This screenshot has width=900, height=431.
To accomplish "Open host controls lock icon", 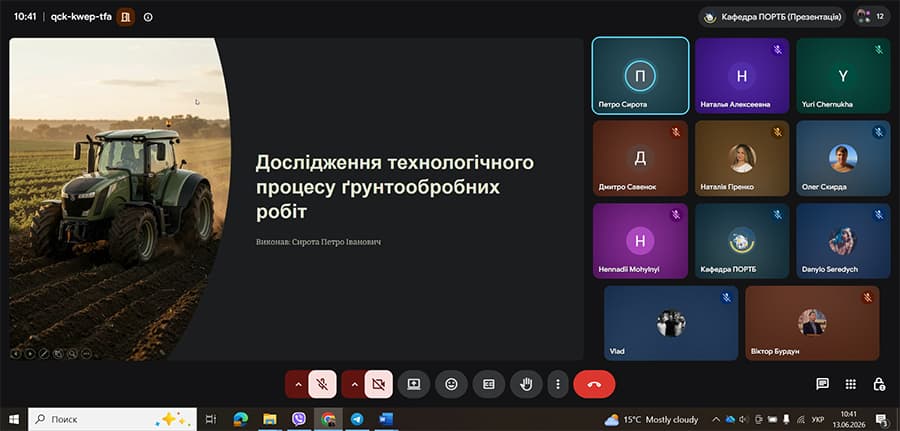I will (x=879, y=385).
